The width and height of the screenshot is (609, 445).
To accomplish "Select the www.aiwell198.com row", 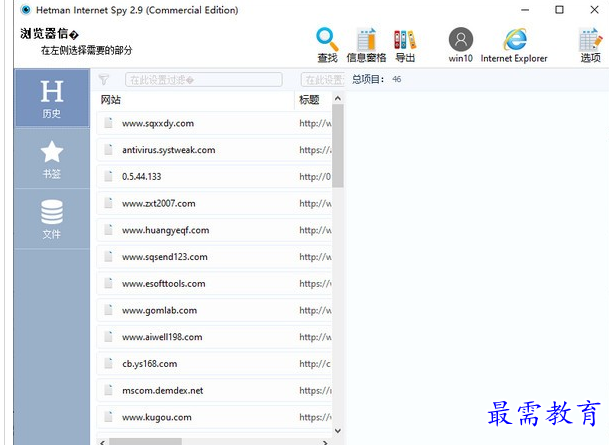I will 214,337.
